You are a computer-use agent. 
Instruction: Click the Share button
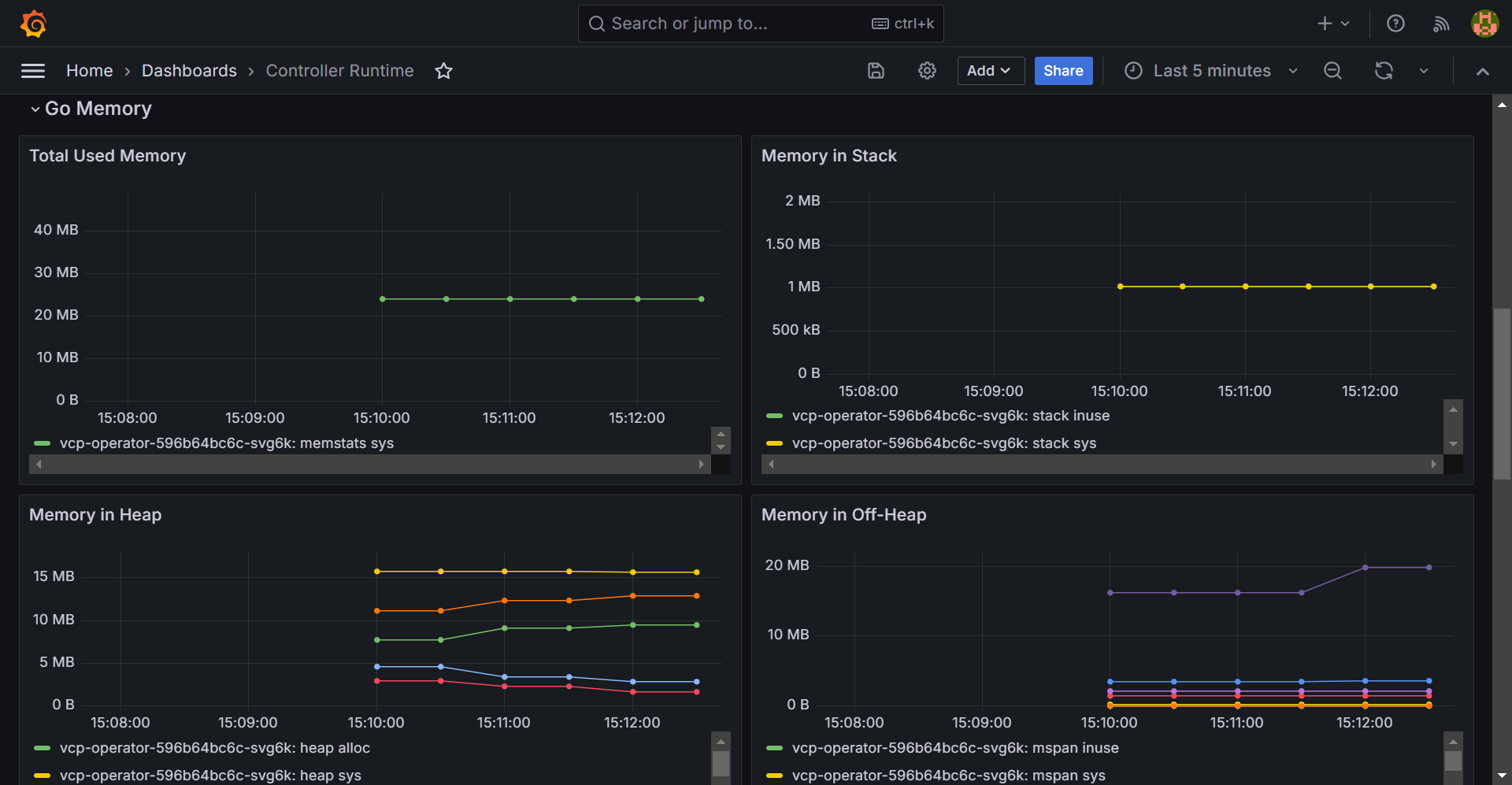(x=1063, y=71)
